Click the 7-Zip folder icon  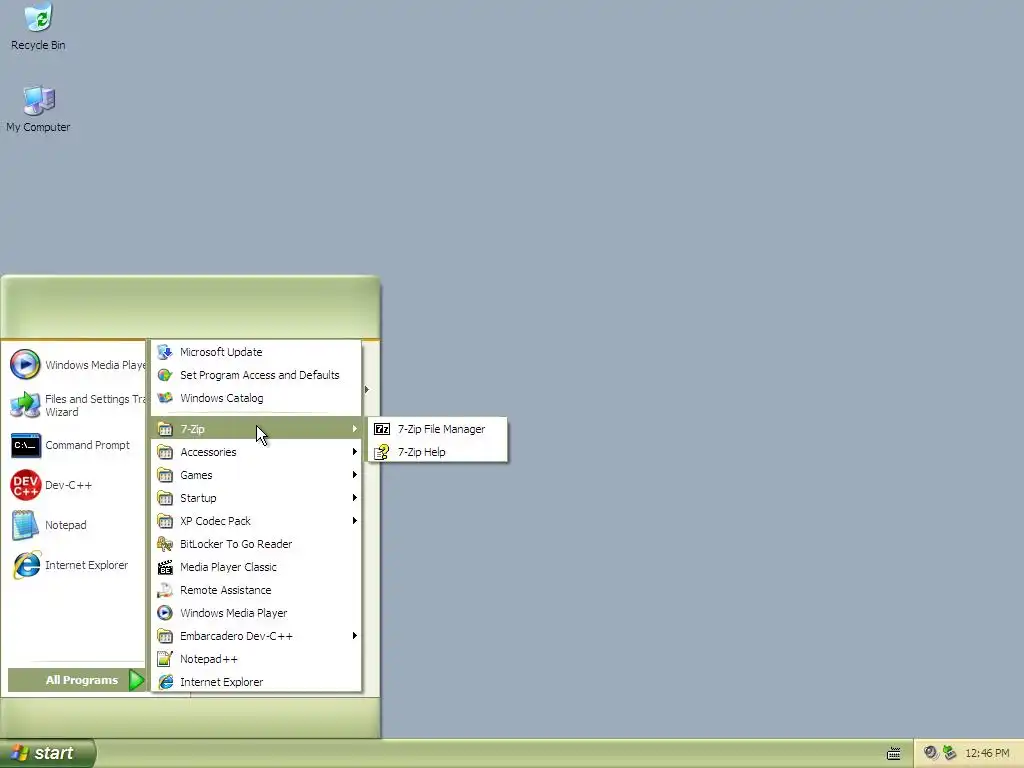(x=165, y=429)
